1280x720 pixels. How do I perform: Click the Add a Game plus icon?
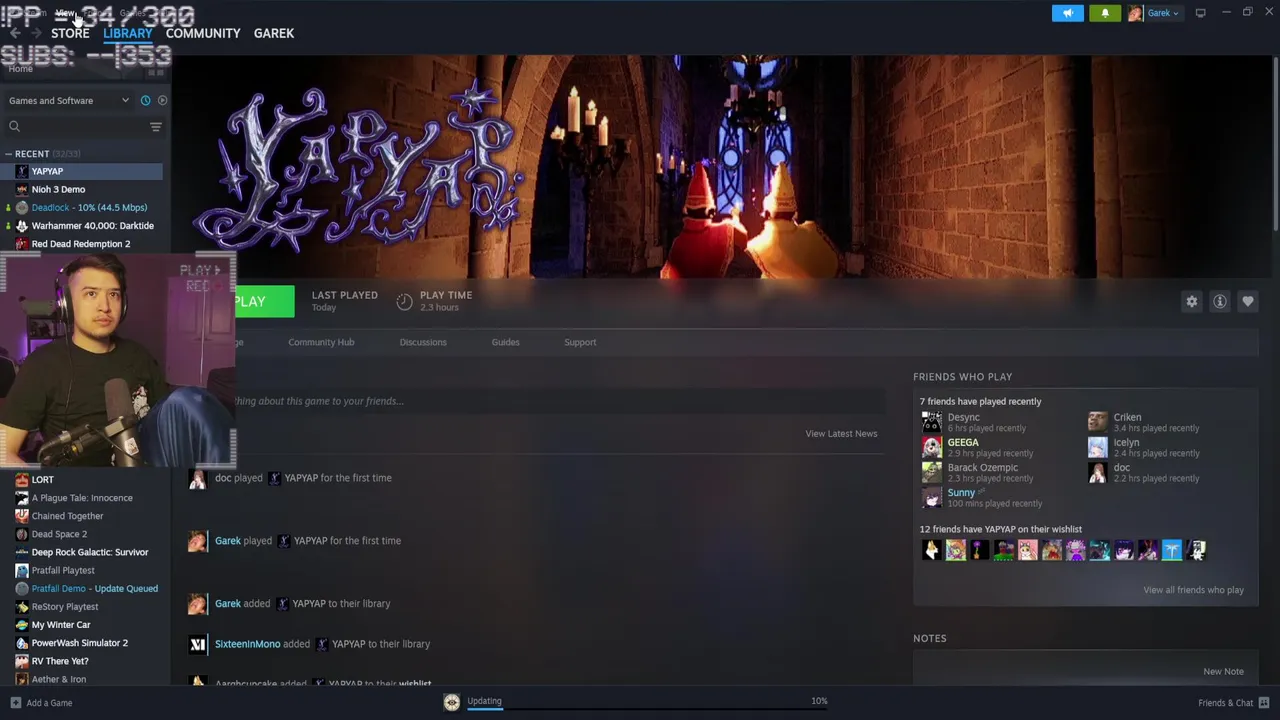[15, 703]
